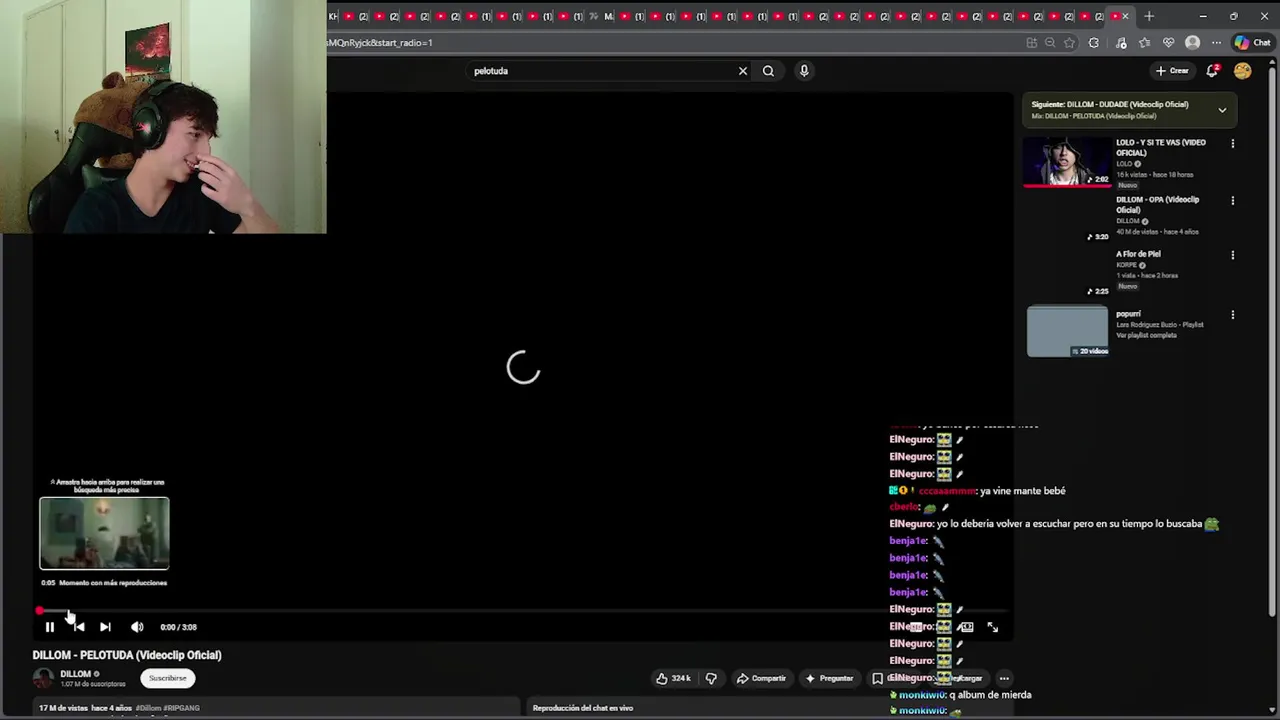1280x720 pixels.
Task: Click the video title 'DILLOM - PELOTUDA (Videoclip Oficial)'
Action: pos(127,655)
